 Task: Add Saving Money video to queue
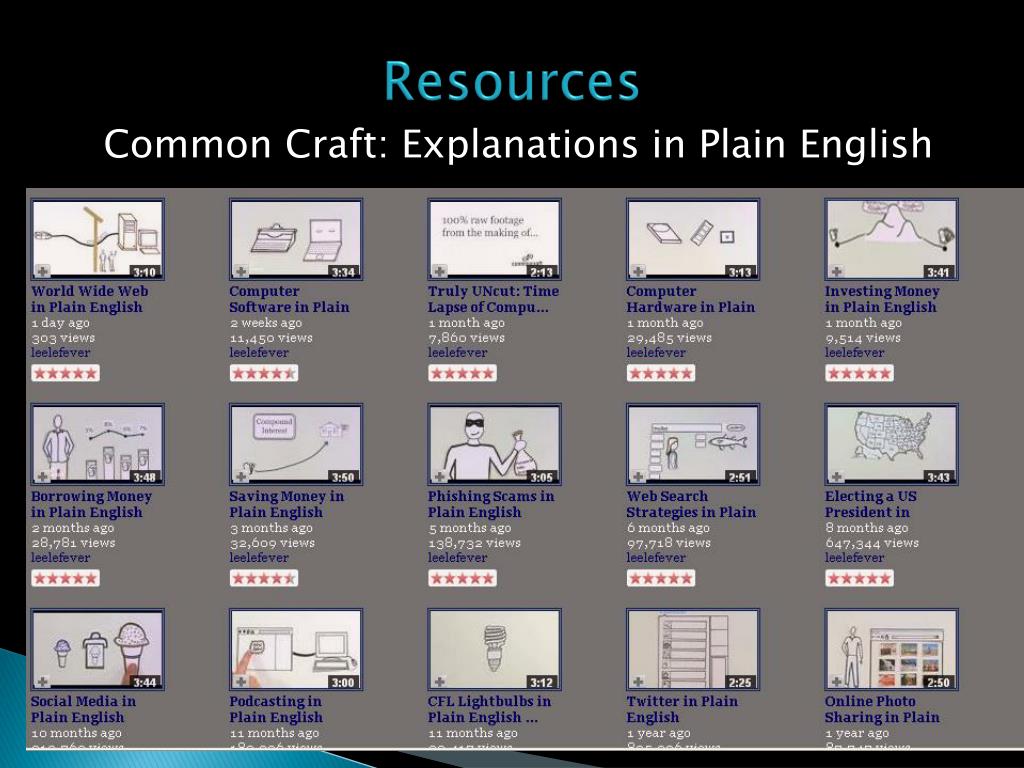pos(241,475)
